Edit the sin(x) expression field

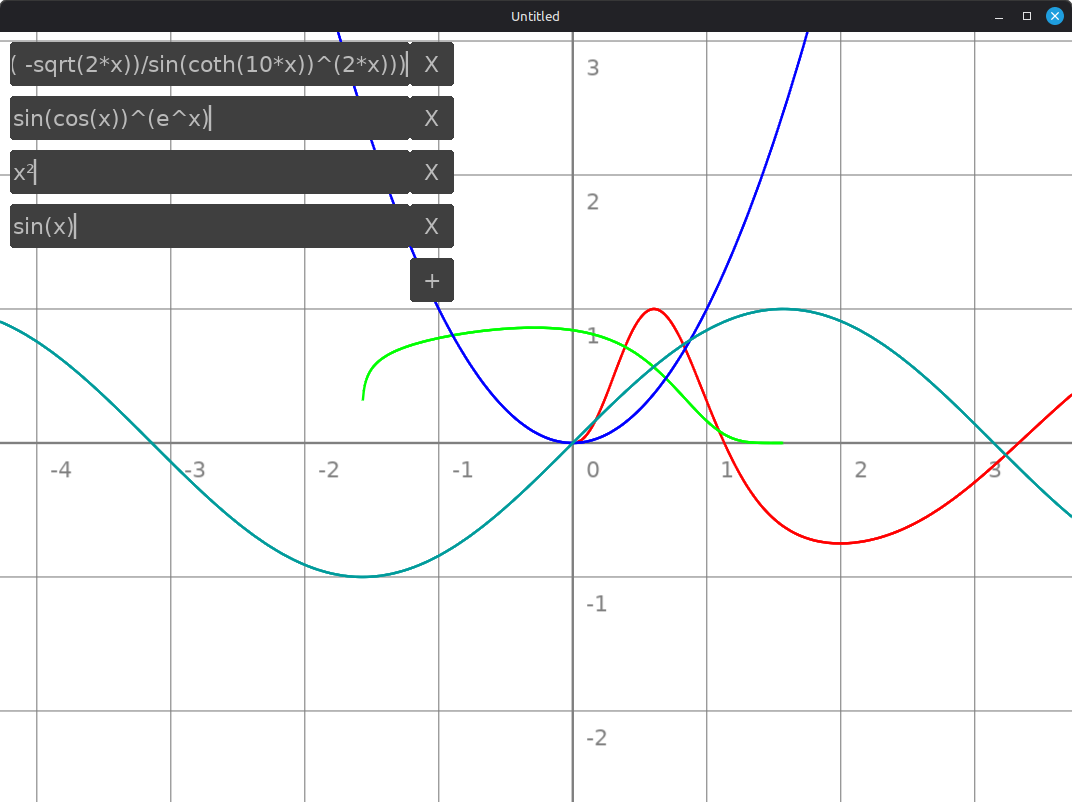pos(209,226)
